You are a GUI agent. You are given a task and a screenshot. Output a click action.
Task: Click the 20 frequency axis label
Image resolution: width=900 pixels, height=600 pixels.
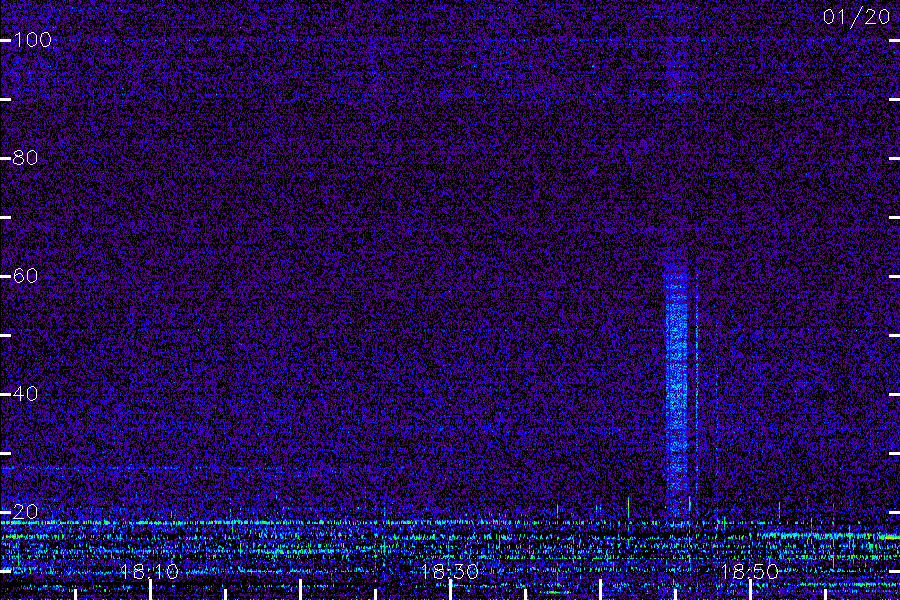25,512
